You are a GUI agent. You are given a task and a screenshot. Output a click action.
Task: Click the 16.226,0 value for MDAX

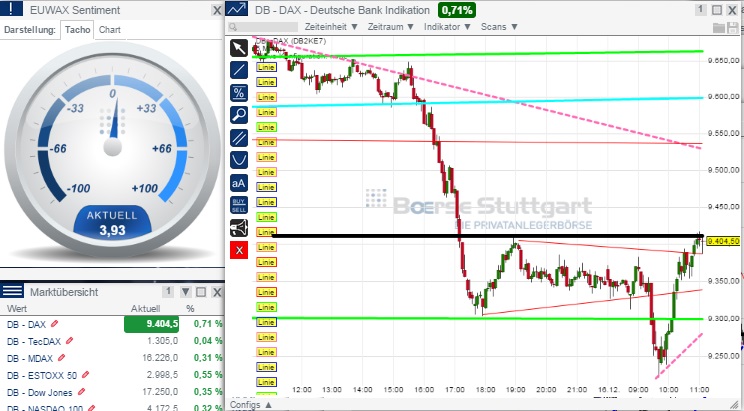tap(160, 358)
